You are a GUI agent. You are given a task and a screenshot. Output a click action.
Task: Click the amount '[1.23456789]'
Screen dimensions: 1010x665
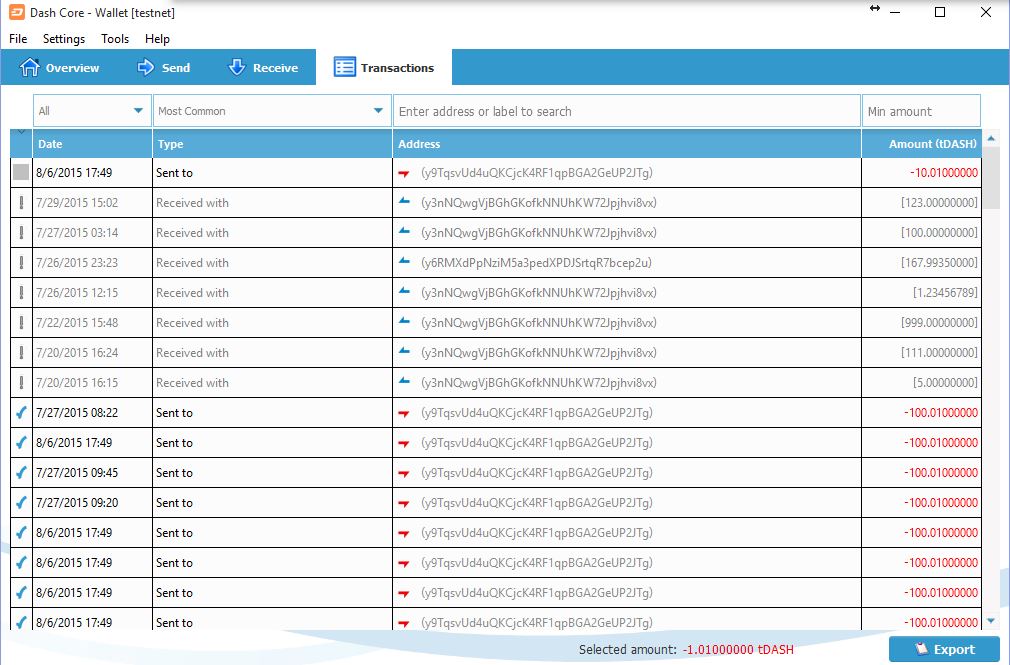[945, 293]
